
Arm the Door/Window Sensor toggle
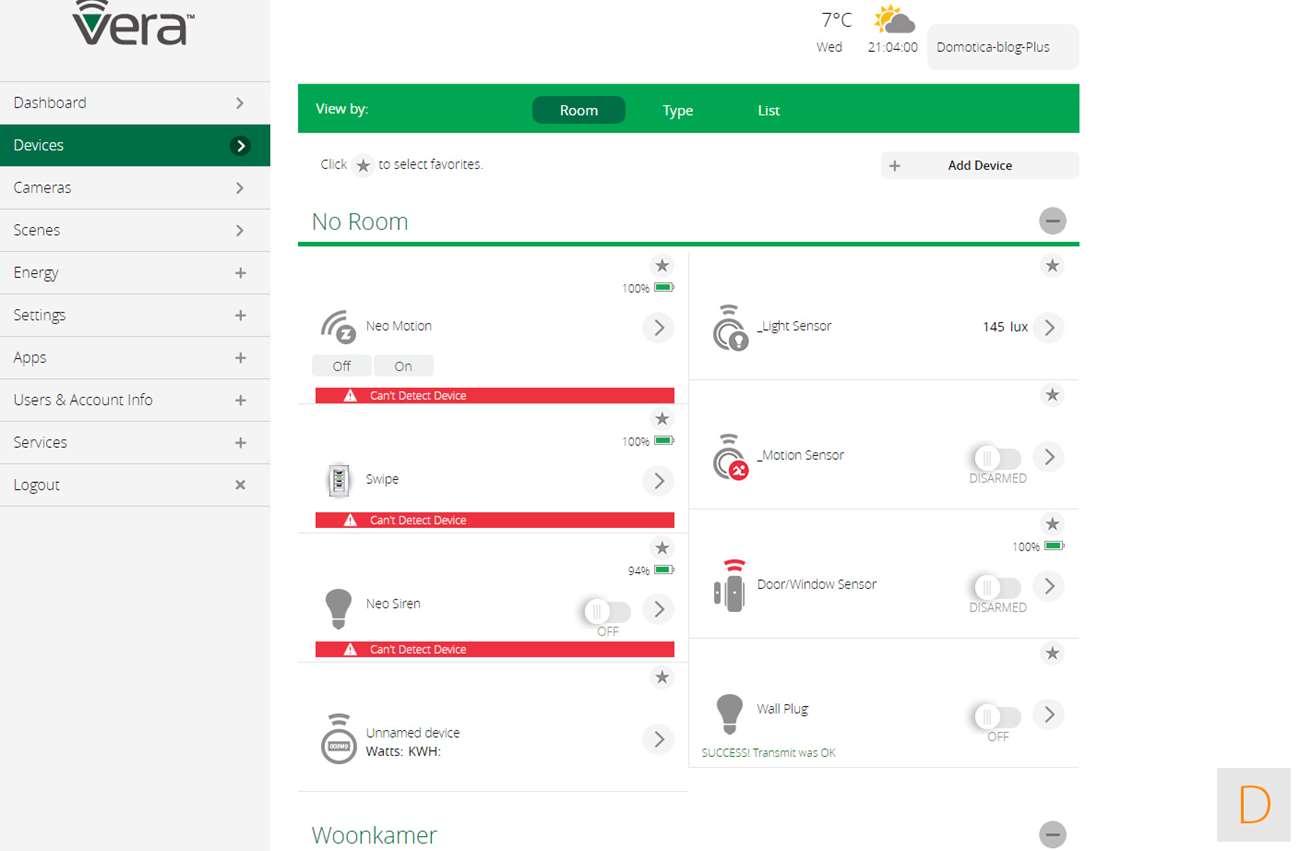[997, 587]
